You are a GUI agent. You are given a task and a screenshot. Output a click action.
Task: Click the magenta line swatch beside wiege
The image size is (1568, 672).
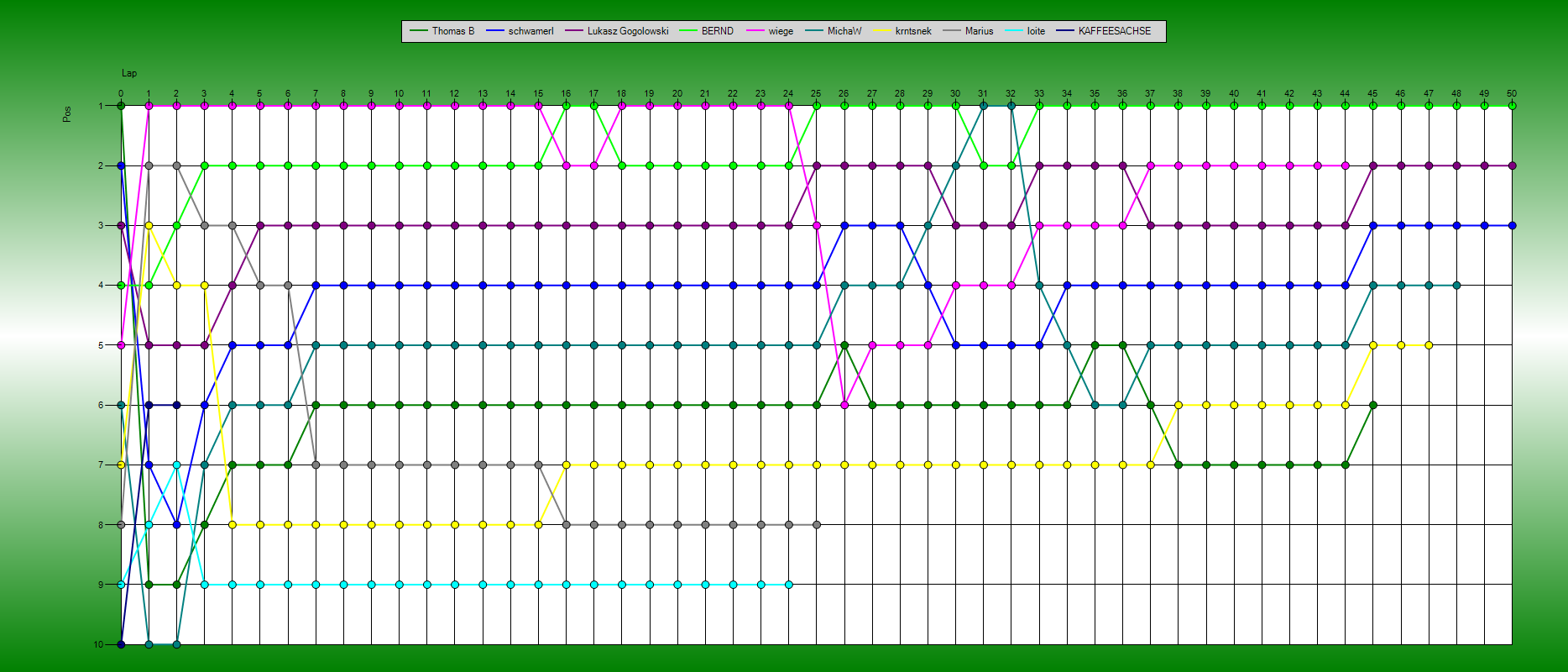coord(755,31)
